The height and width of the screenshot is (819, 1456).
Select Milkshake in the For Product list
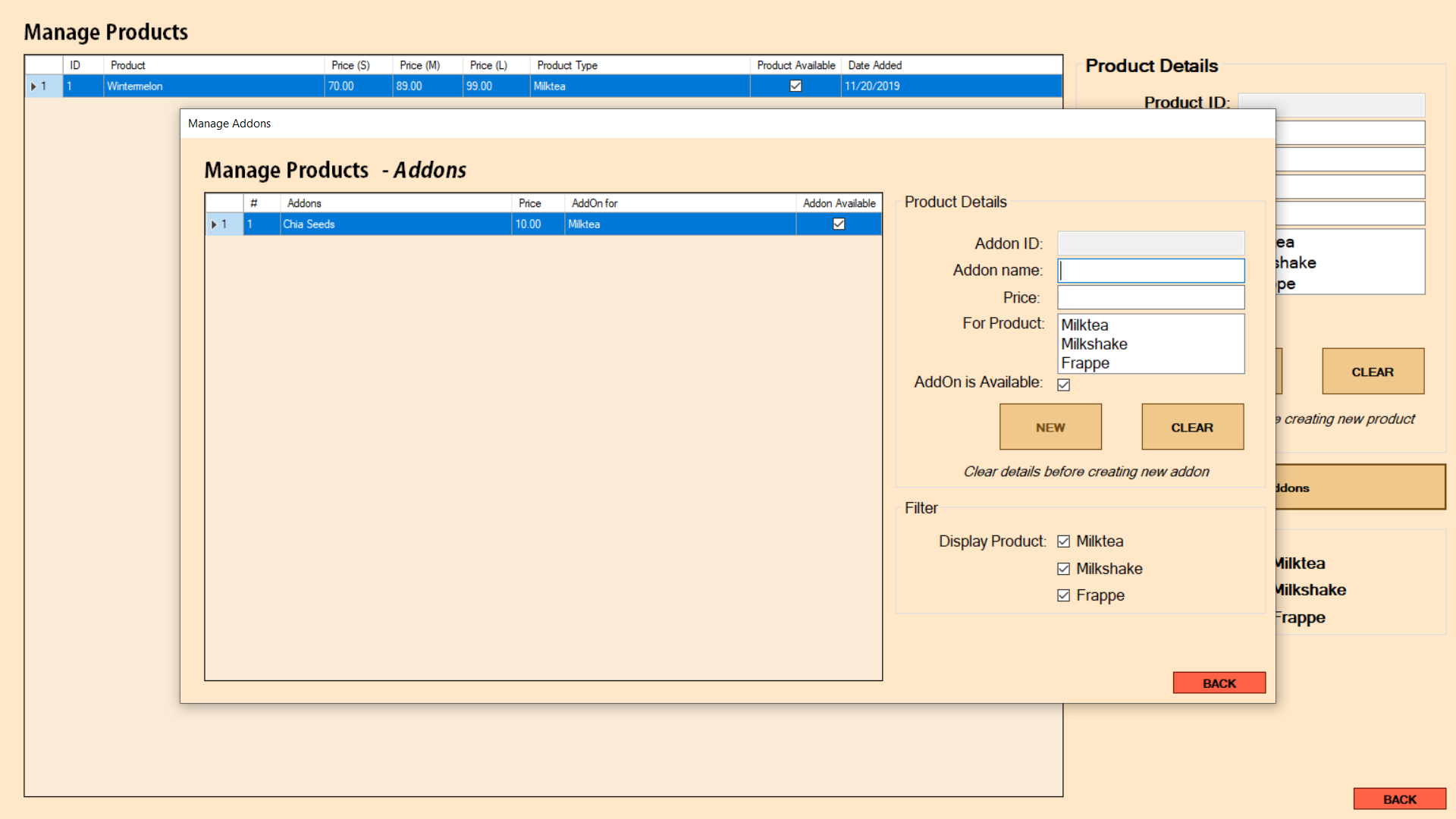pos(1093,344)
